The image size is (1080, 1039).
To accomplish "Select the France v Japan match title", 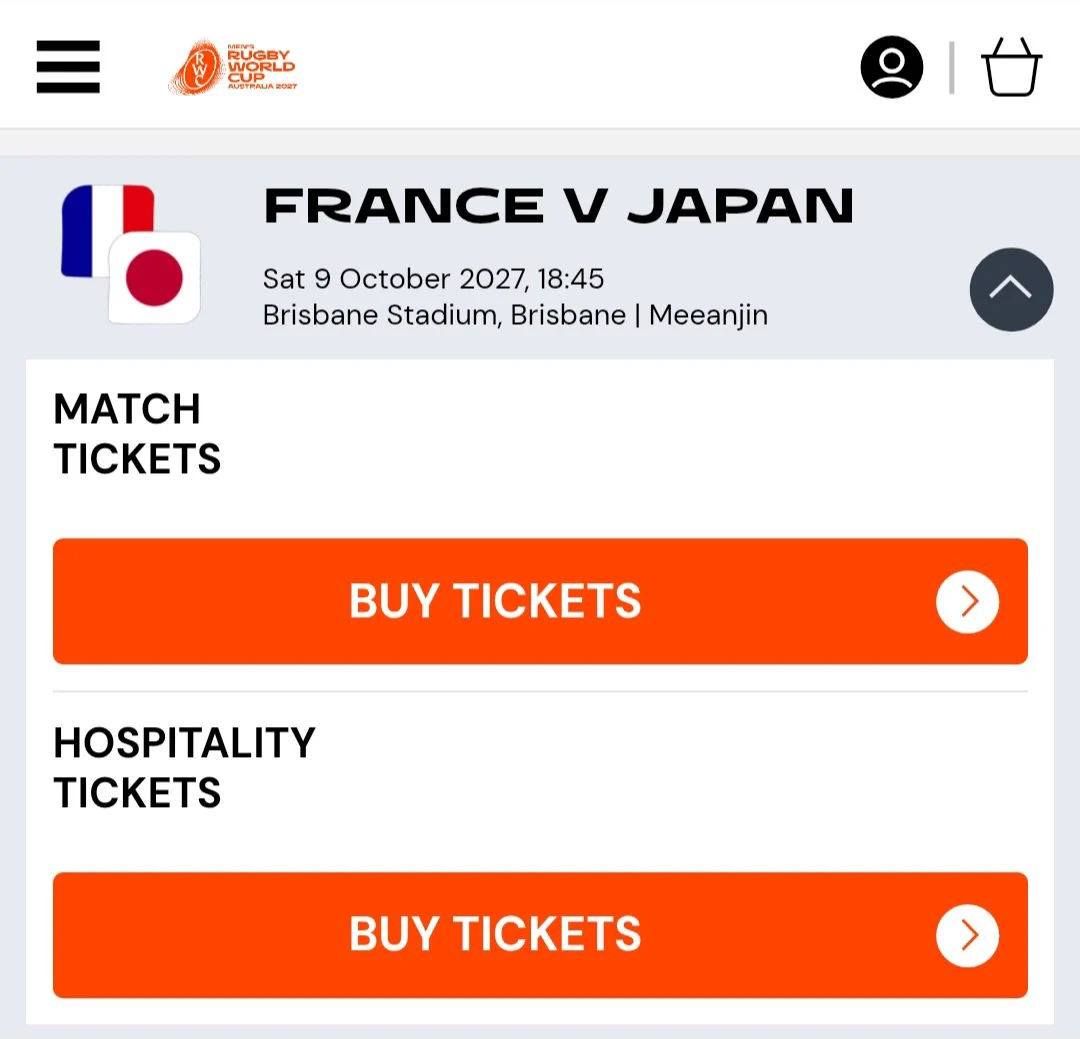I will point(559,206).
